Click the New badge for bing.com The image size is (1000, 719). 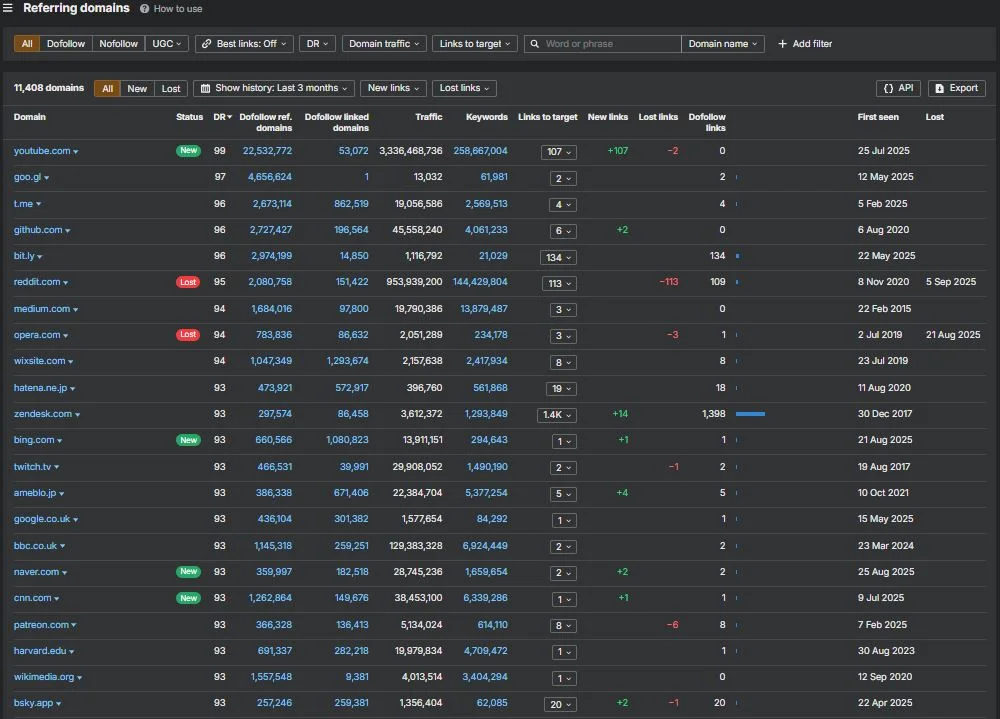point(188,440)
